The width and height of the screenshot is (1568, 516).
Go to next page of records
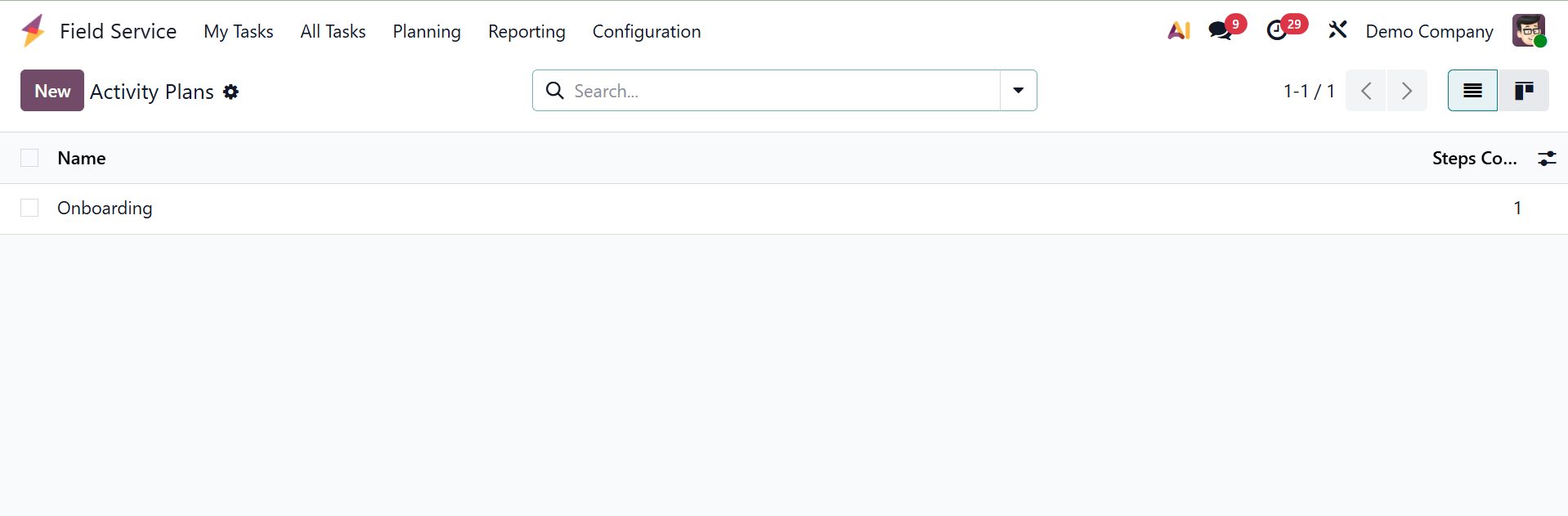point(1406,91)
